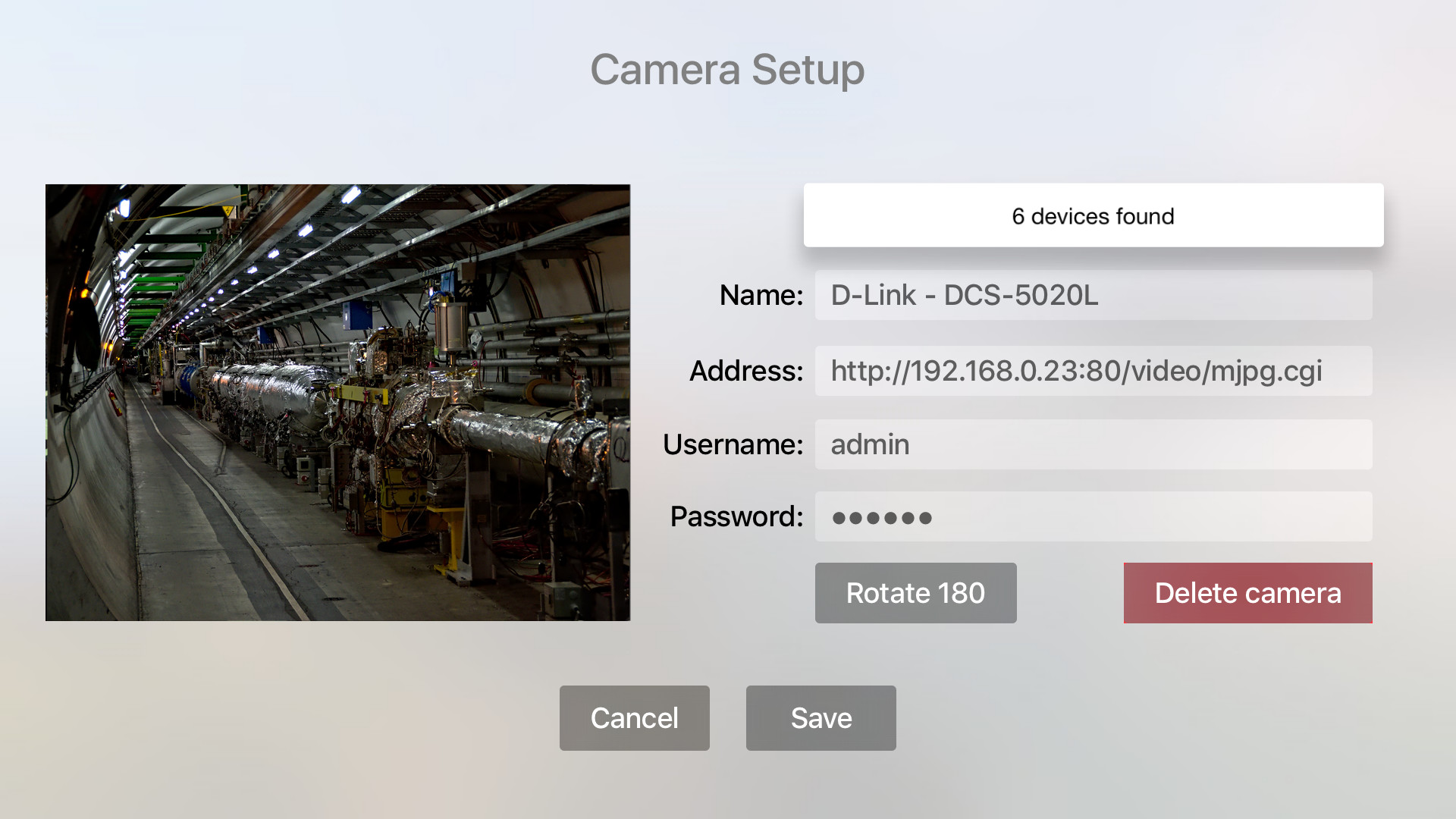Click the masked password dots
1456x819 pixels.
point(881,518)
